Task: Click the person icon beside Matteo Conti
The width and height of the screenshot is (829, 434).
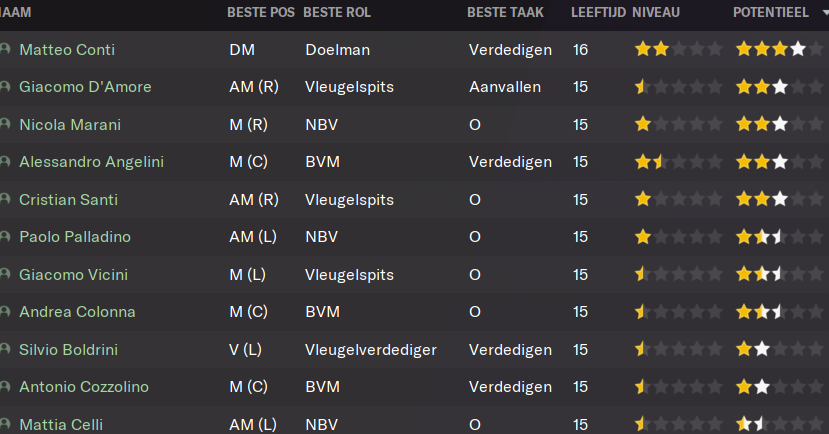Action: pyautogui.click(x=5, y=49)
